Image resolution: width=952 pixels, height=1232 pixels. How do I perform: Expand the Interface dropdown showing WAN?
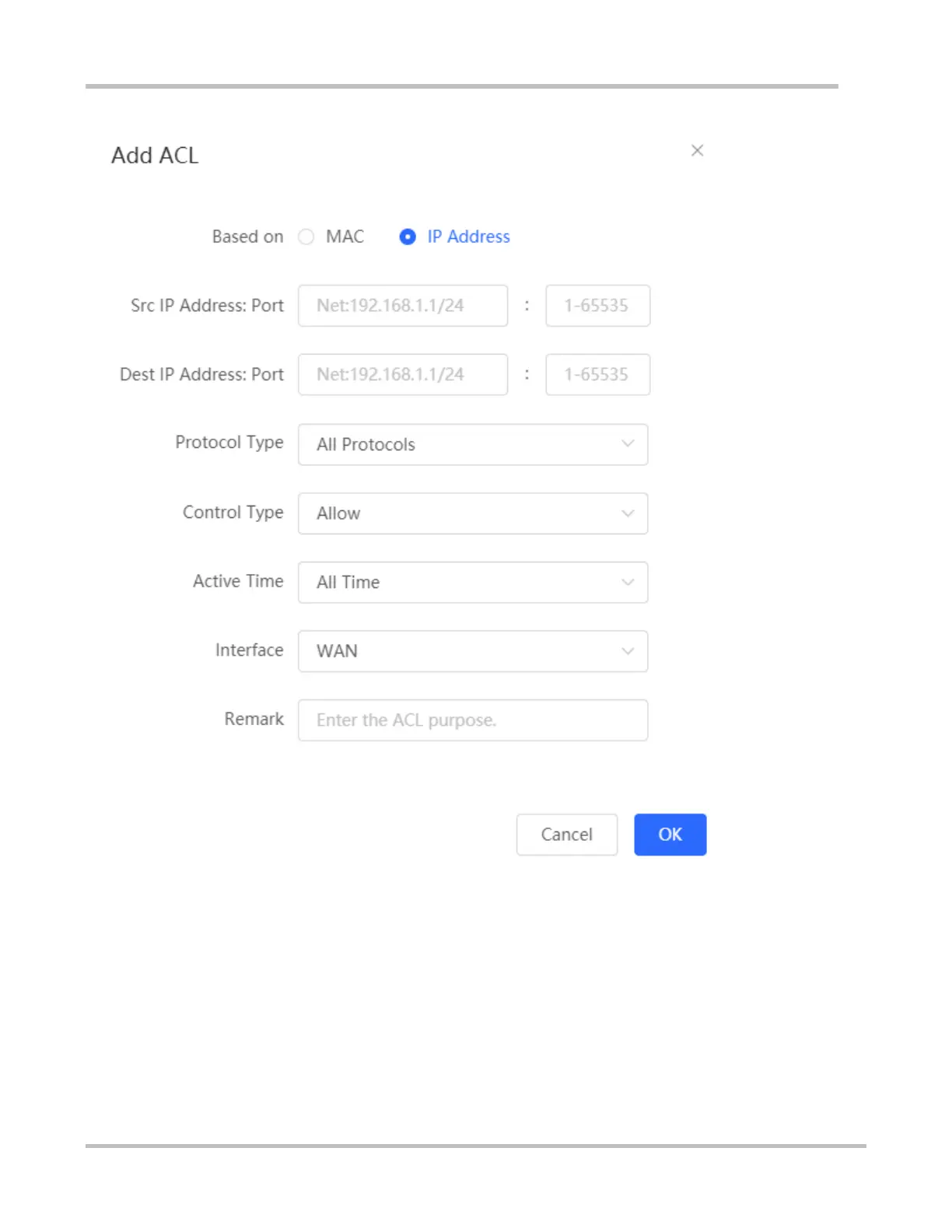(472, 651)
